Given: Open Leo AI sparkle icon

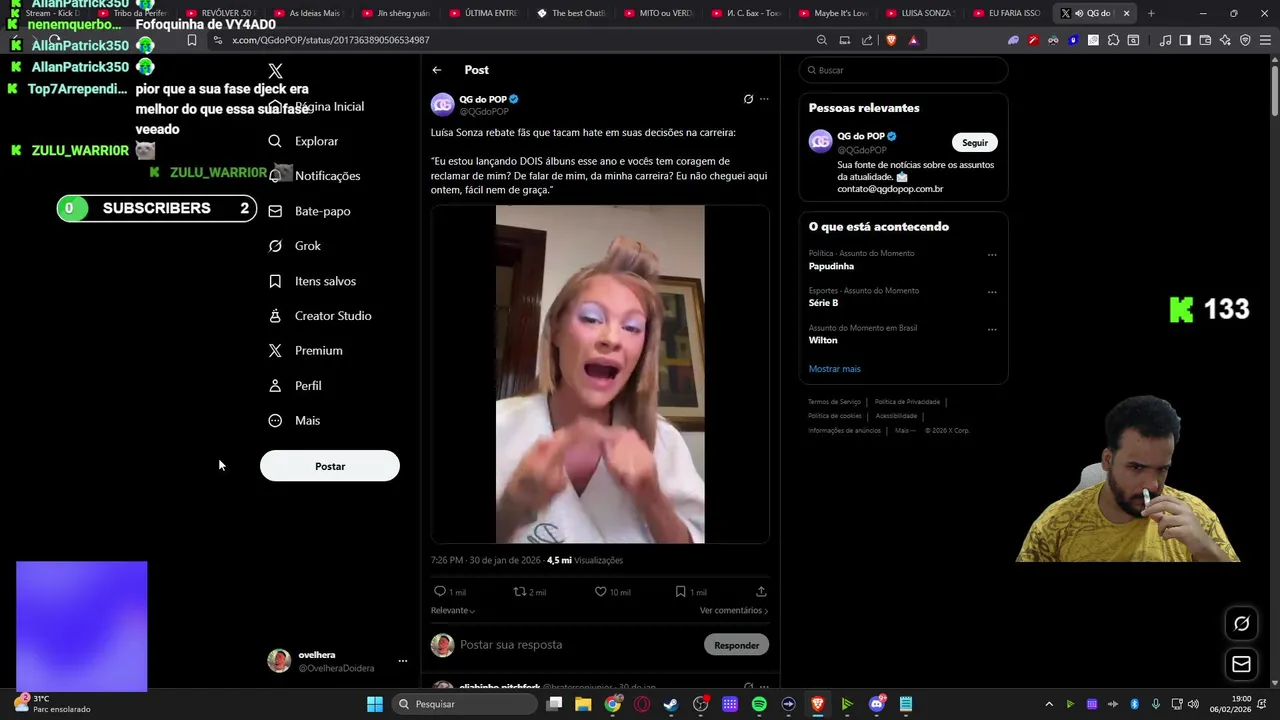Looking at the screenshot, I should (x=1225, y=40).
